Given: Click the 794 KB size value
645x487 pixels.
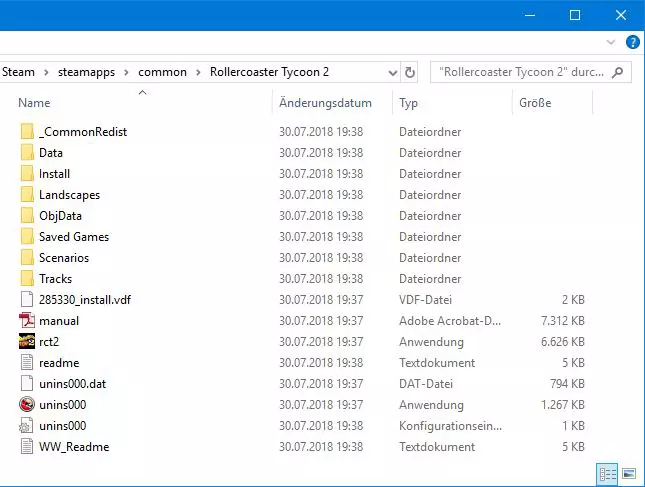Looking at the screenshot, I should (567, 383).
